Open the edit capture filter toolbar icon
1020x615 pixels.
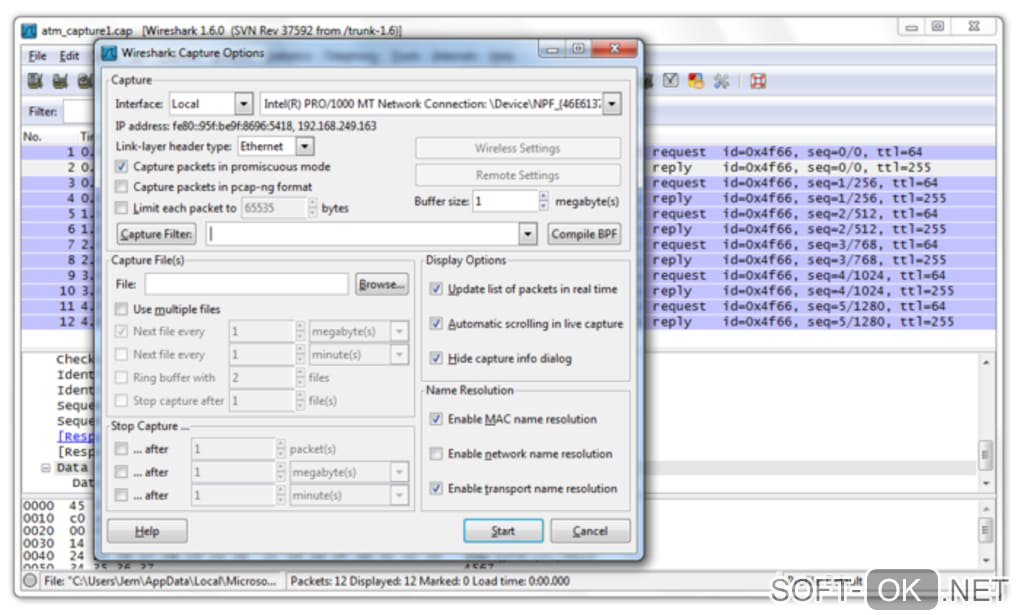click(671, 81)
